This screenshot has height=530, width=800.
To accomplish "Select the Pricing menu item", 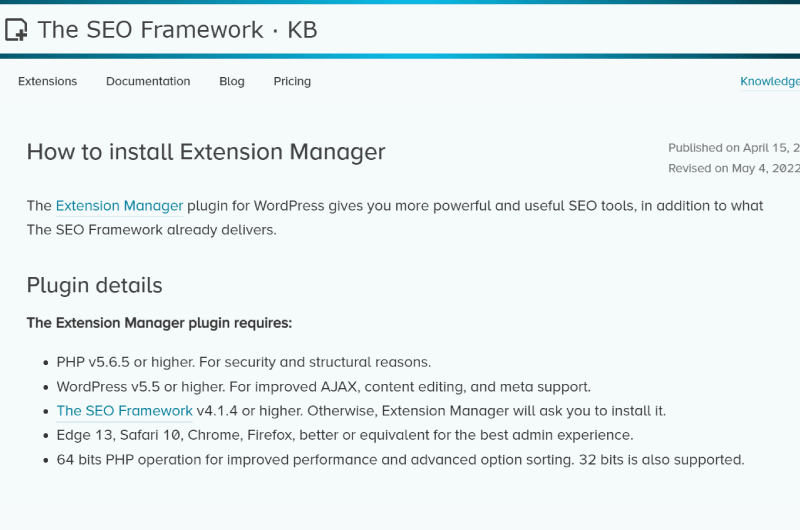I will click(292, 81).
